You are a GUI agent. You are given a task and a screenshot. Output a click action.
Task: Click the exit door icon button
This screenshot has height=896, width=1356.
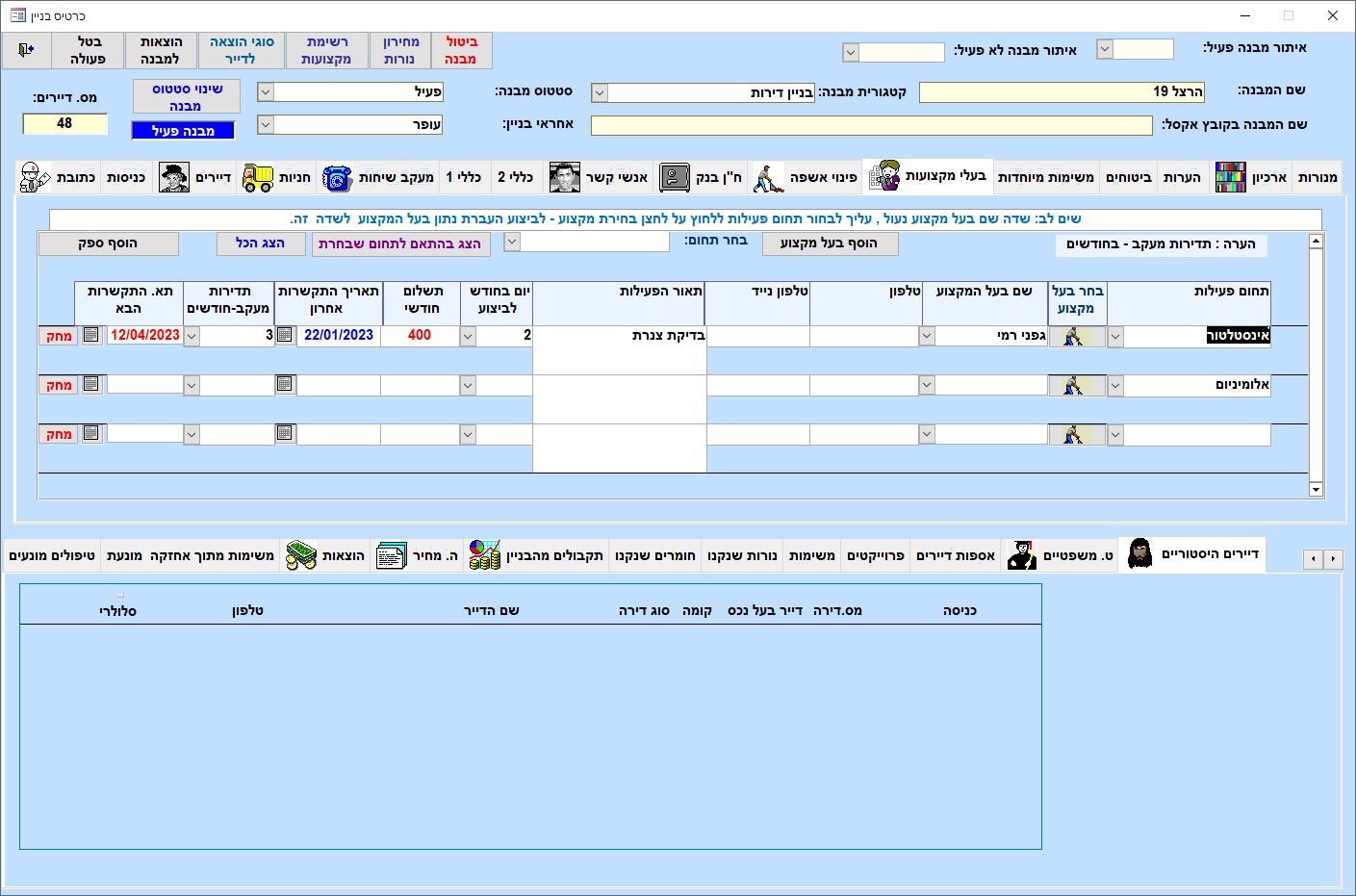(26, 50)
